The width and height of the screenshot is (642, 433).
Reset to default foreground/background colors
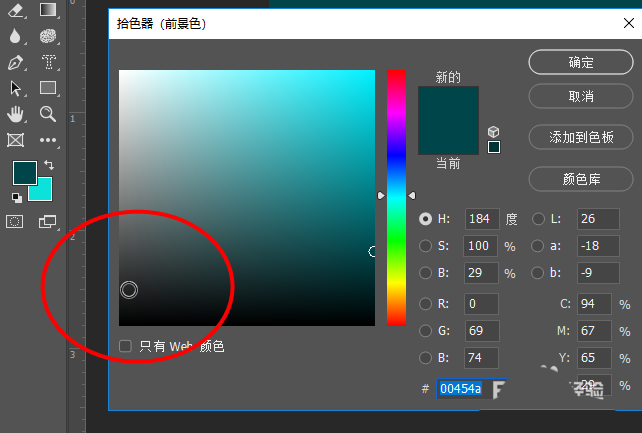17,198
